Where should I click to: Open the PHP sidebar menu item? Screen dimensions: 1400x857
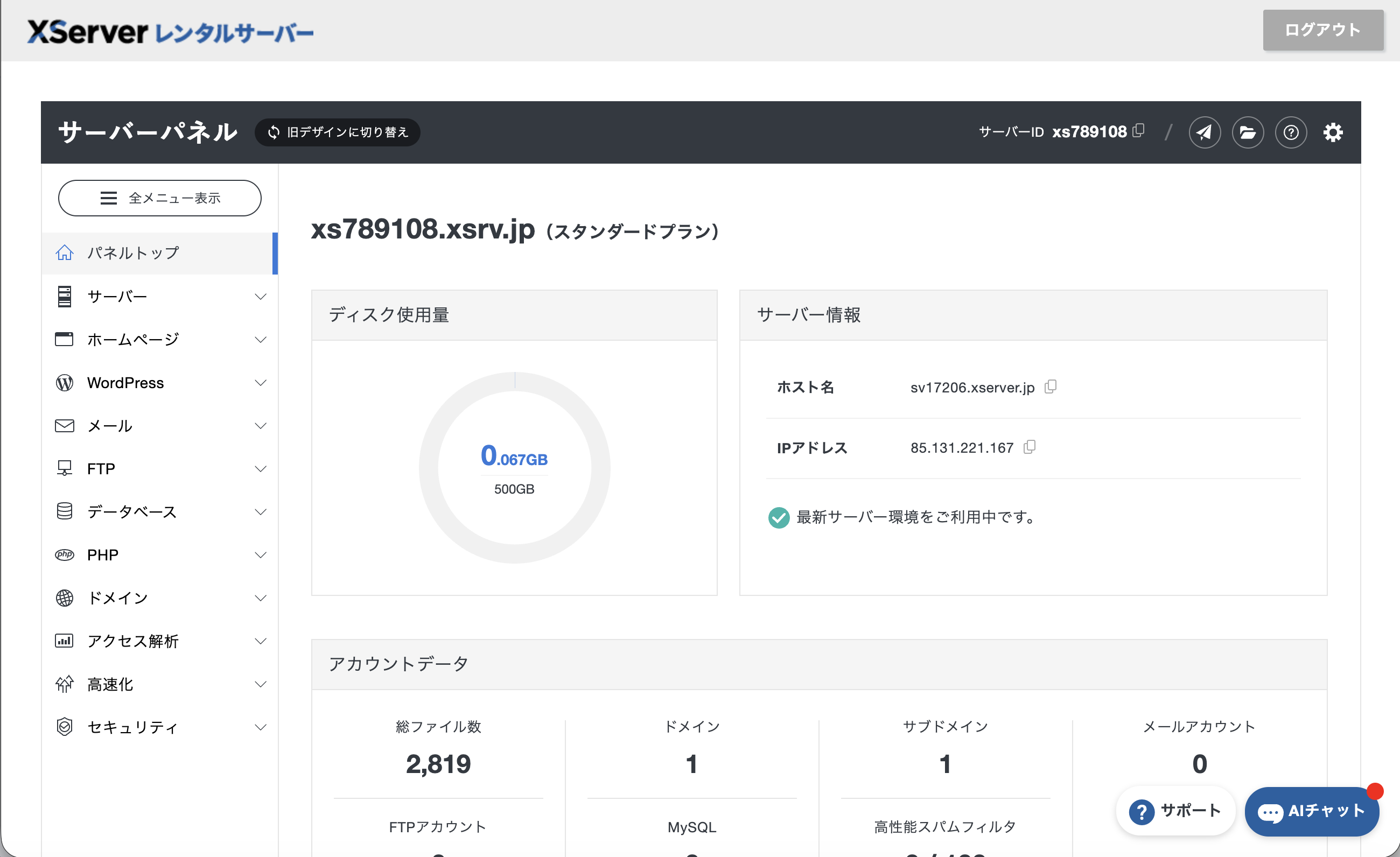click(160, 555)
